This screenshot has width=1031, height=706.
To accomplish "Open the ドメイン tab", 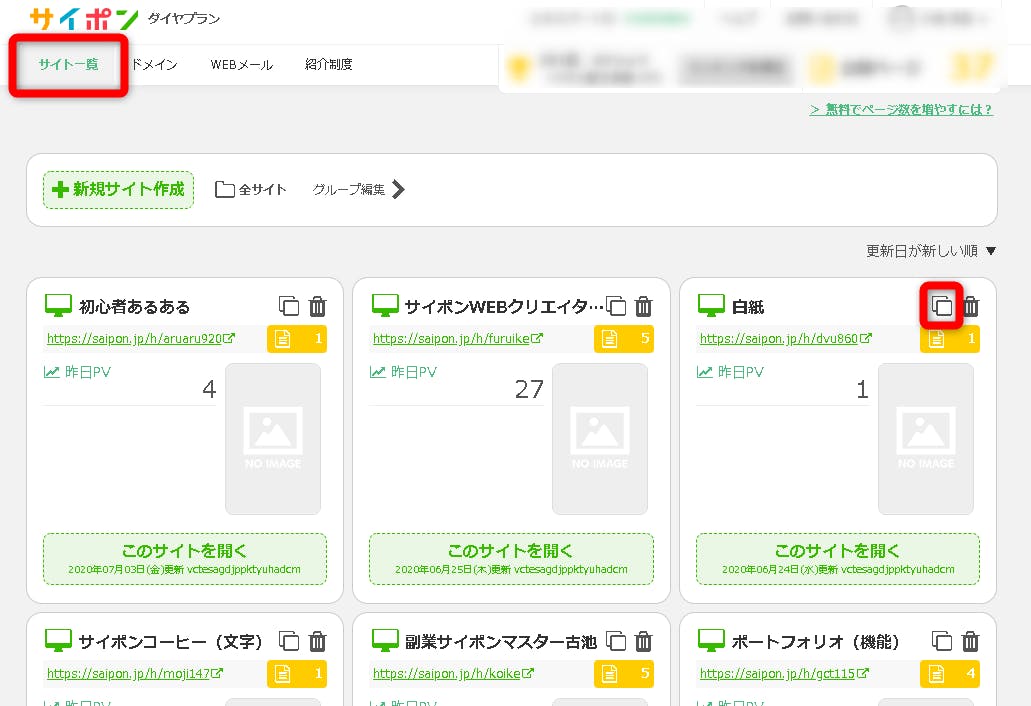I will (154, 65).
